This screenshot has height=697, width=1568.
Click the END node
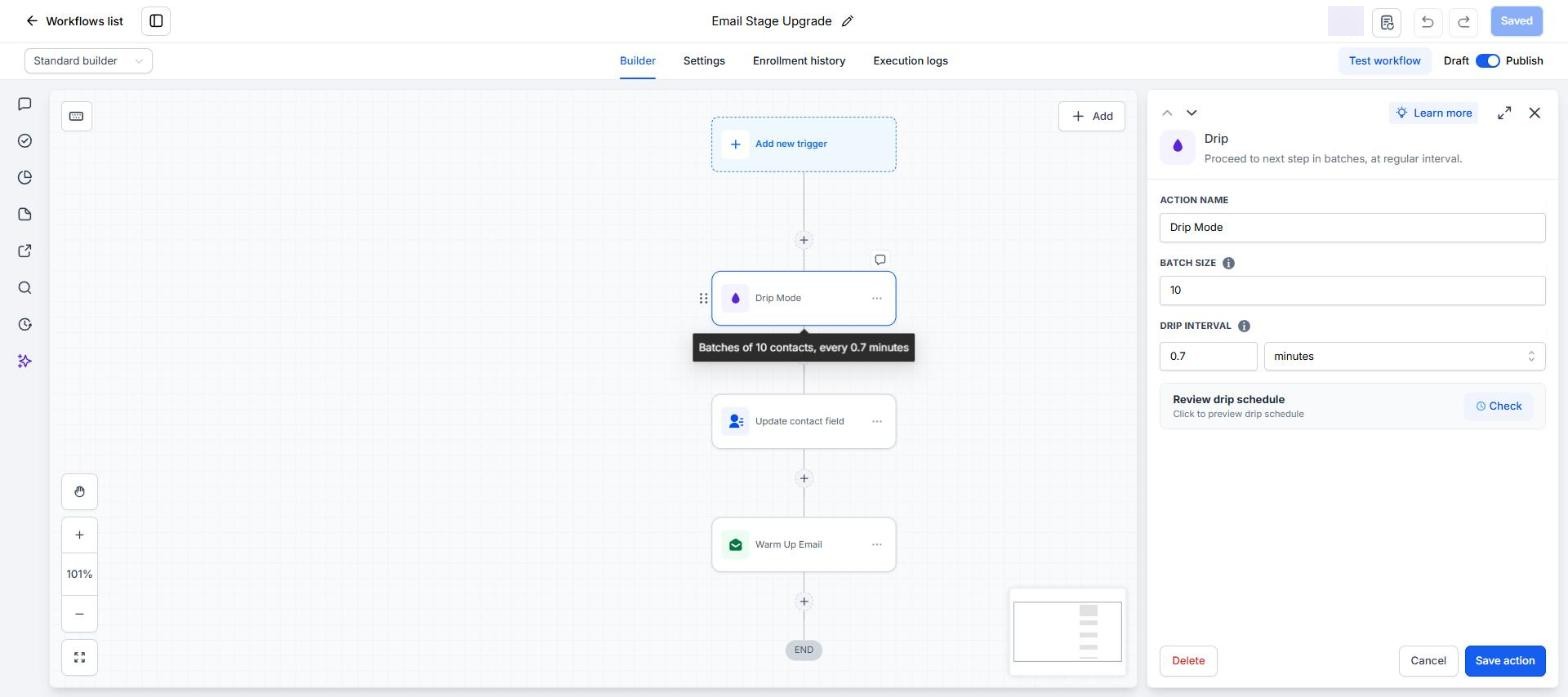[x=803, y=650]
